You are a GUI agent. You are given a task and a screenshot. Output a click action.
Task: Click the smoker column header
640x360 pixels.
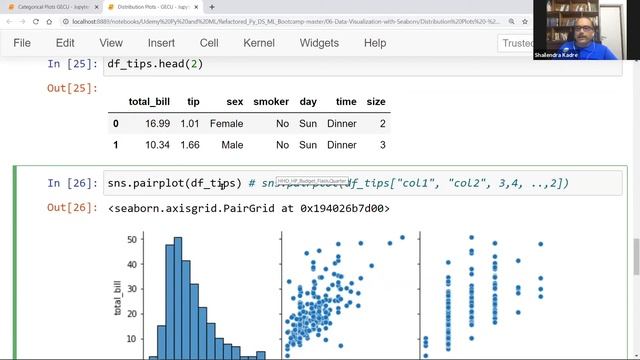[271, 102]
